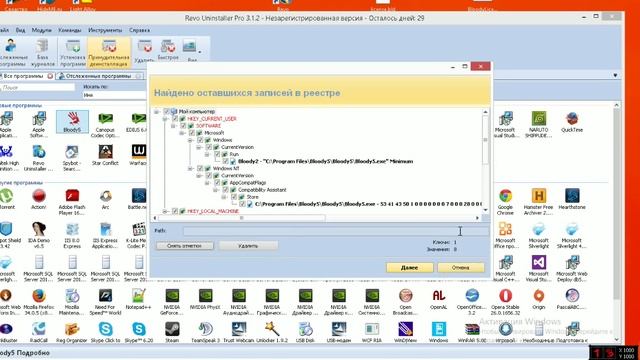Click Снять отметки button
This screenshot has width=640, height=360.
tap(184, 246)
